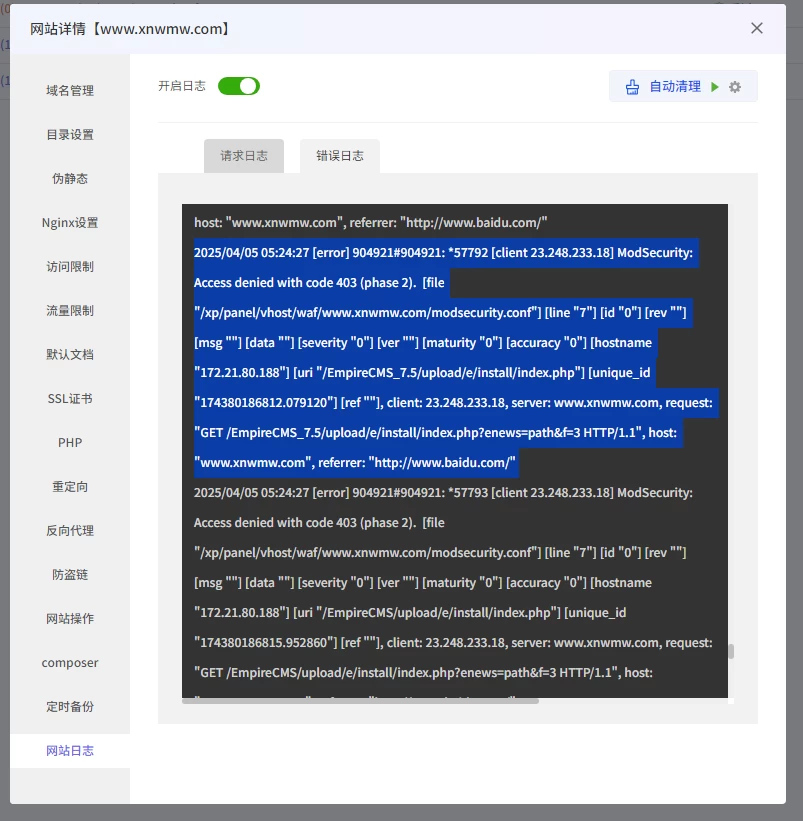Click the log's horizontal scrollbar
Screen dimensions: 803x821
click(x=360, y=701)
